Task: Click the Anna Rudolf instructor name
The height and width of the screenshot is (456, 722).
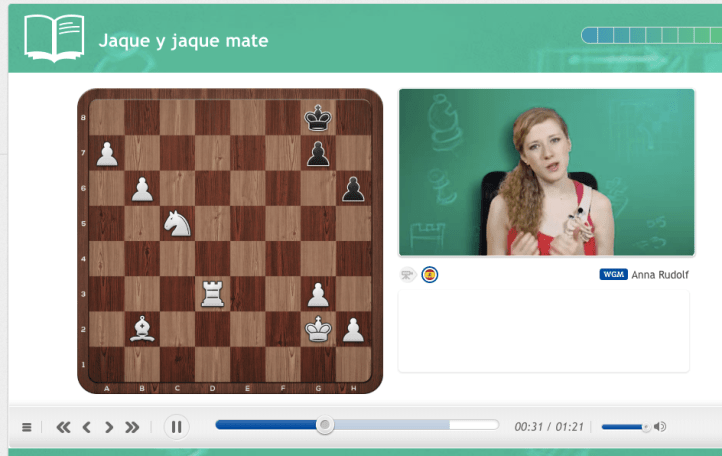Action: click(x=660, y=274)
